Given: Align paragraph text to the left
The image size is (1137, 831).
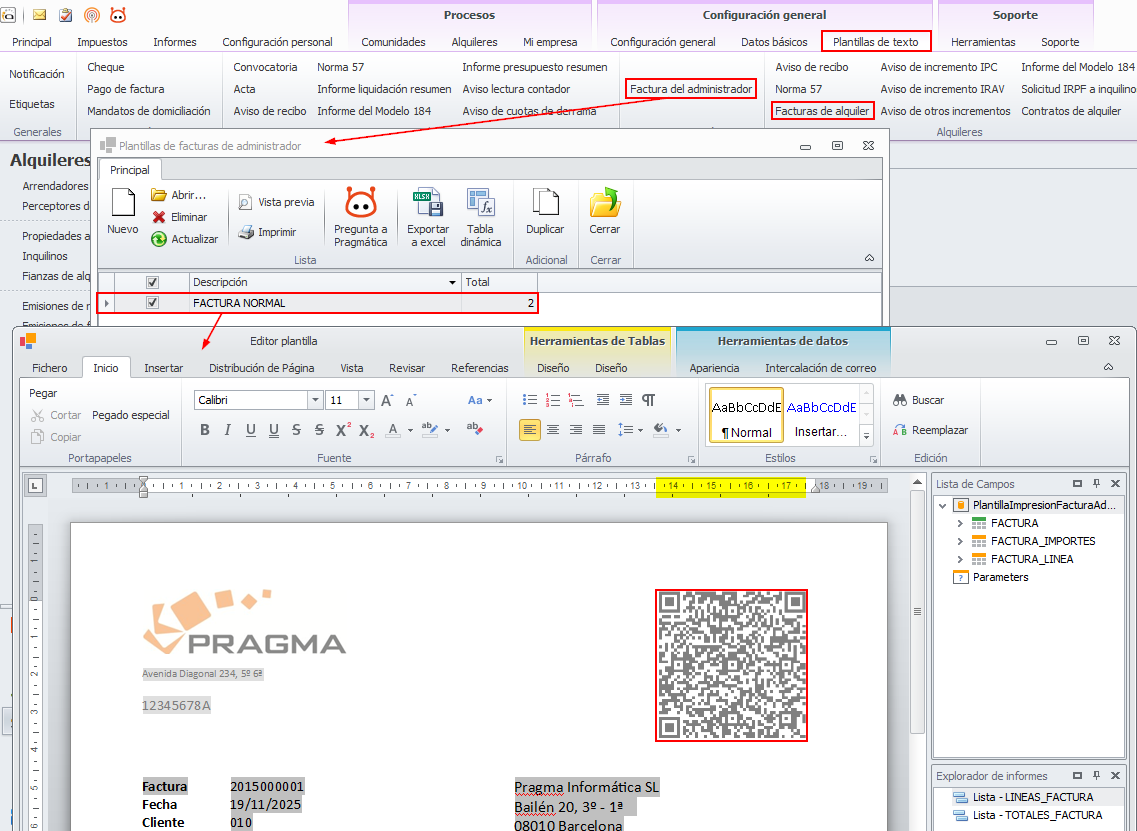Looking at the screenshot, I should point(530,430).
